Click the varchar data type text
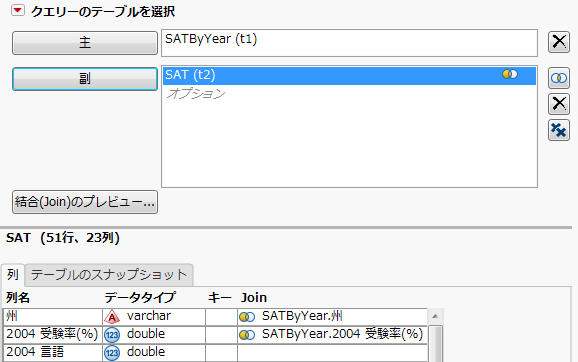This screenshot has width=578, height=362. (x=149, y=316)
